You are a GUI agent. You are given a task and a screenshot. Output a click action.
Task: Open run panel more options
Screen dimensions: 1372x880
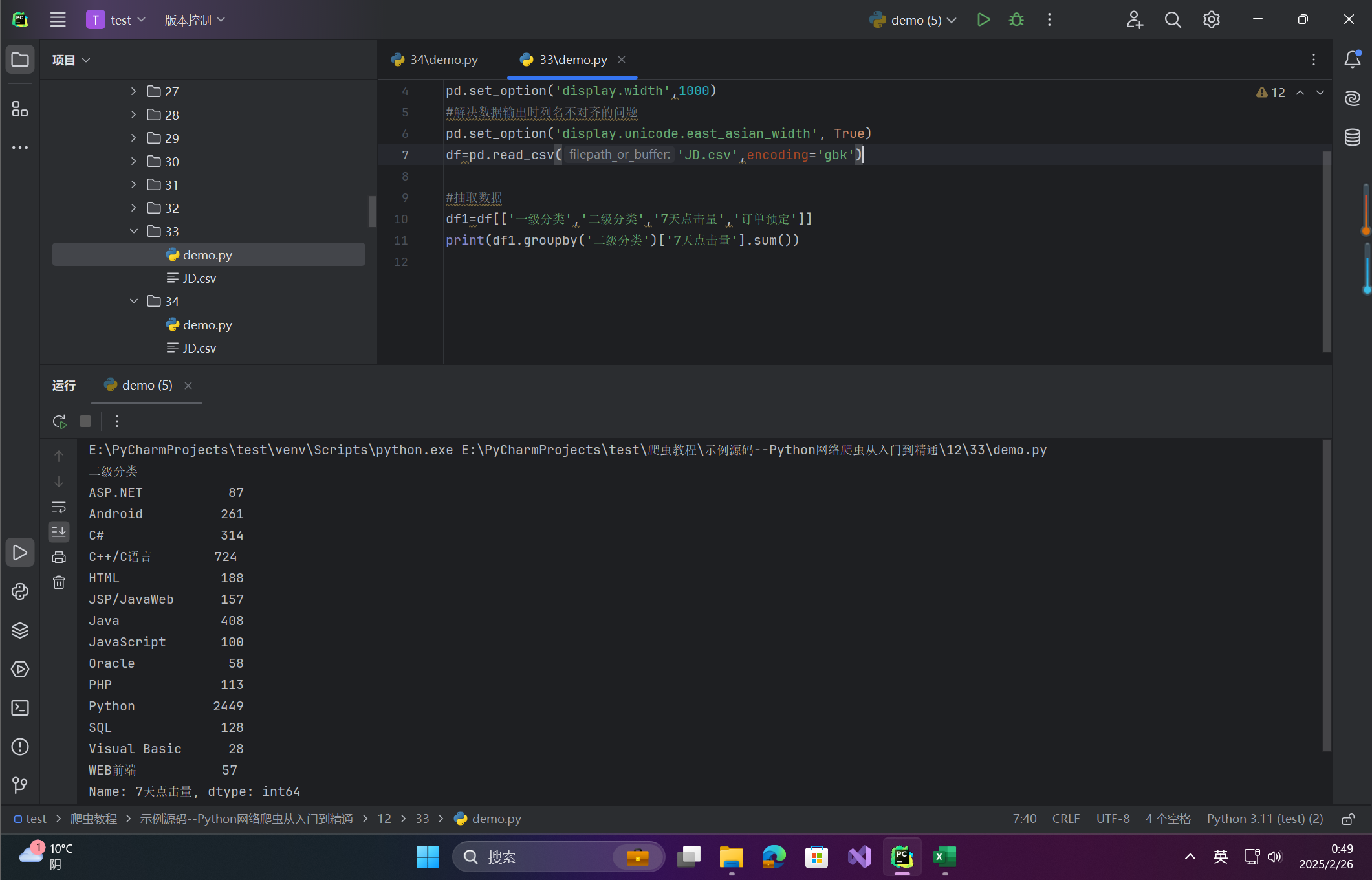117,421
